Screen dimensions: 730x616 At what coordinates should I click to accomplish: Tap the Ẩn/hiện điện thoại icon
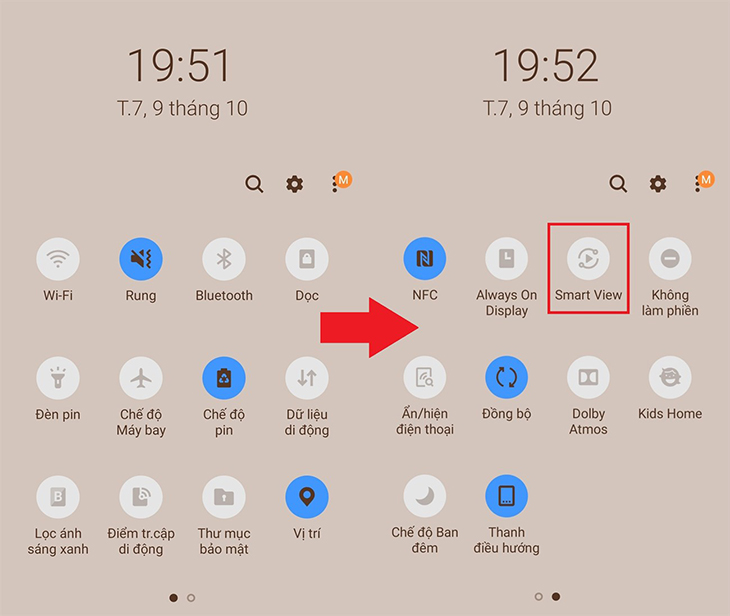pyautogui.click(x=425, y=377)
